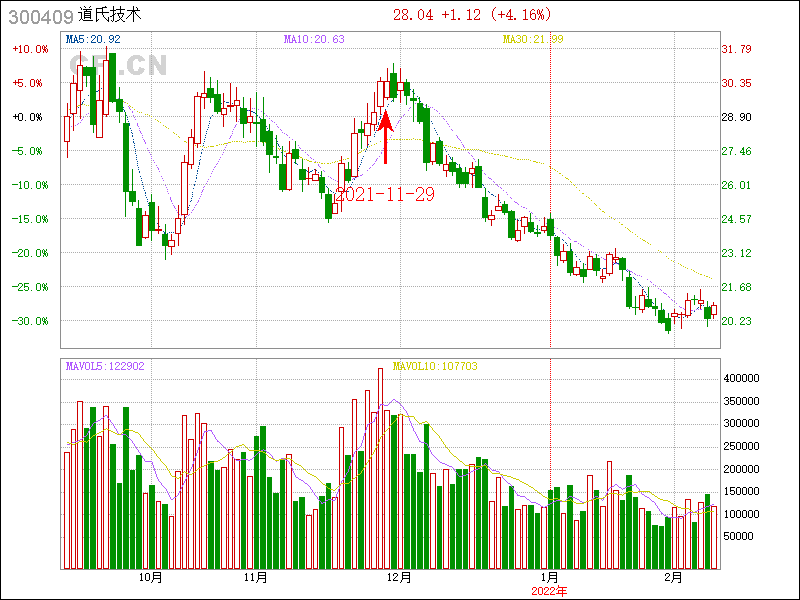Click the 400000 volume axis label
Image resolution: width=800 pixels, height=600 pixels.
744,379
